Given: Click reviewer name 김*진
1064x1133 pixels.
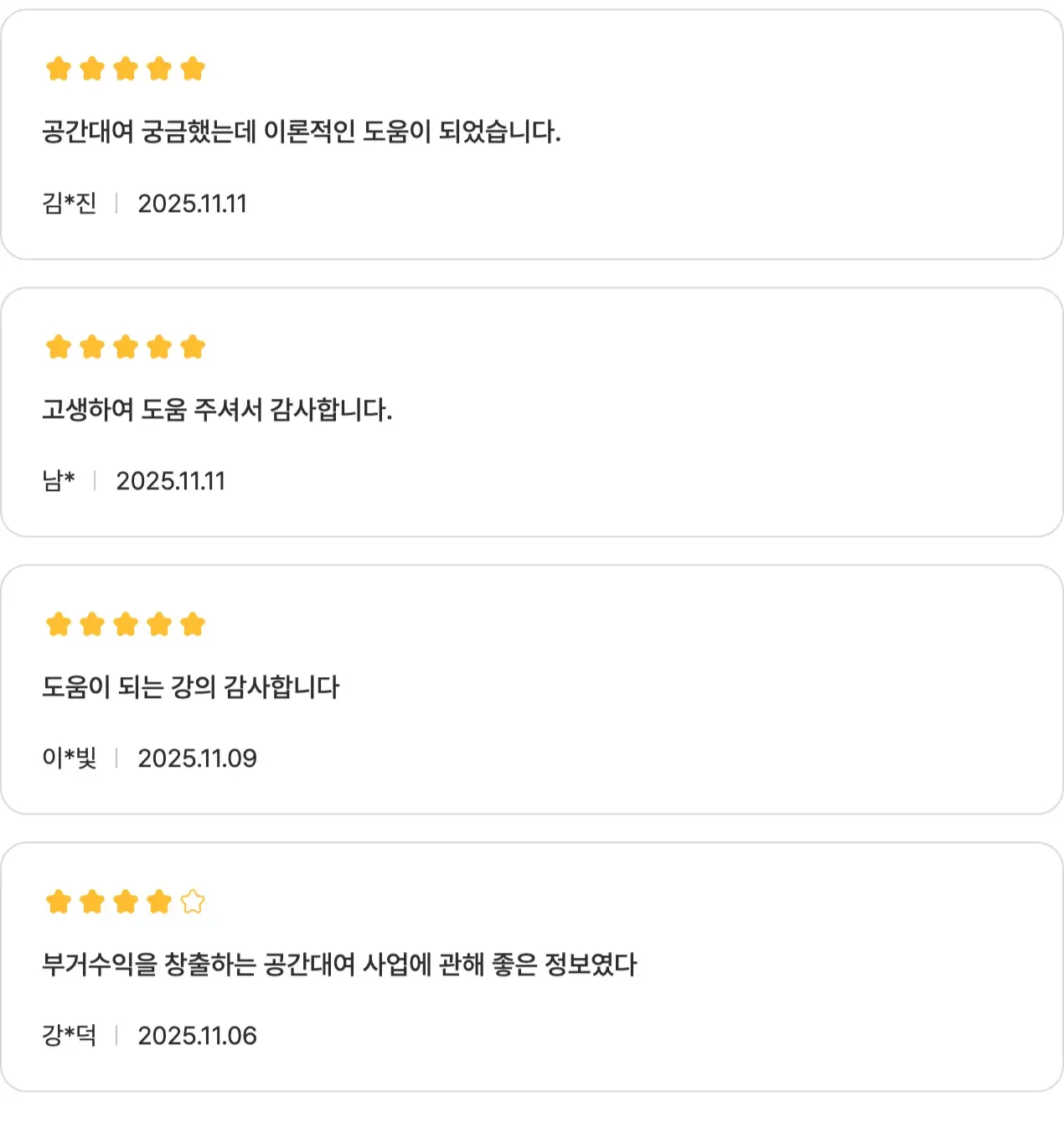Looking at the screenshot, I should coord(70,204).
